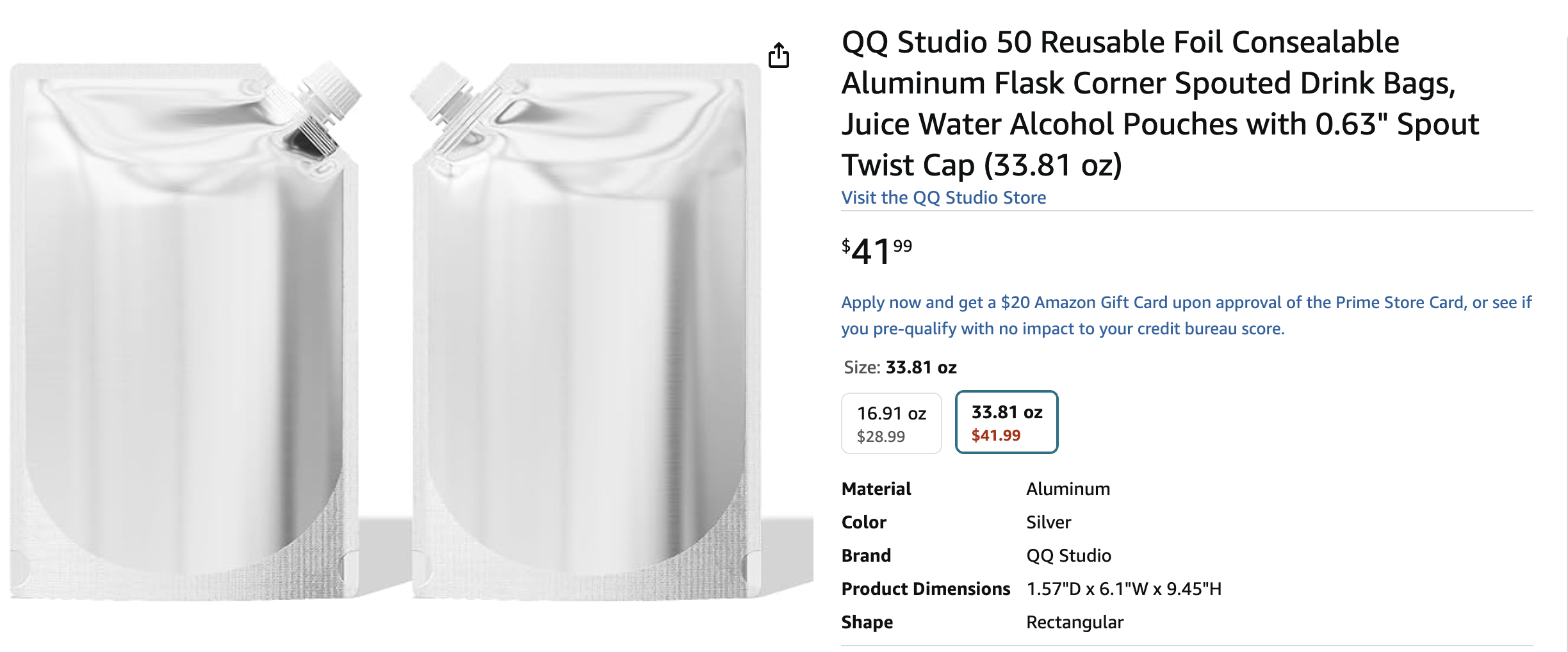The height and width of the screenshot is (652, 1568).
Task: Click the Color row label
Action: point(863,522)
